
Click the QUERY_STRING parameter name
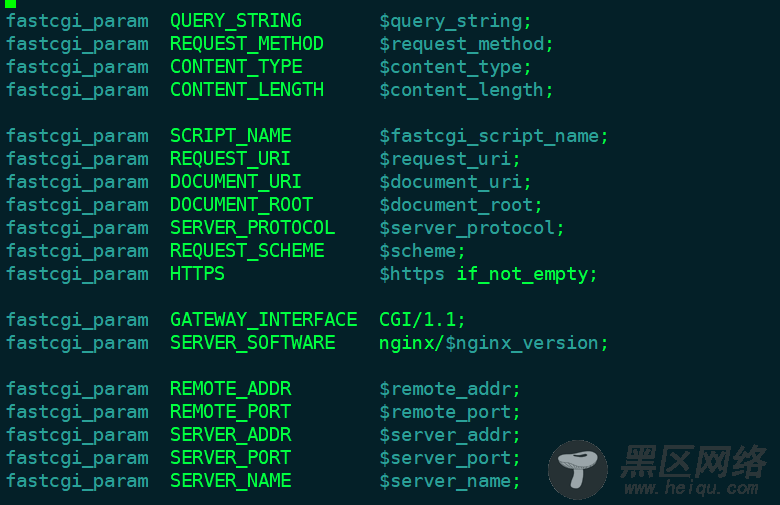click(x=236, y=21)
